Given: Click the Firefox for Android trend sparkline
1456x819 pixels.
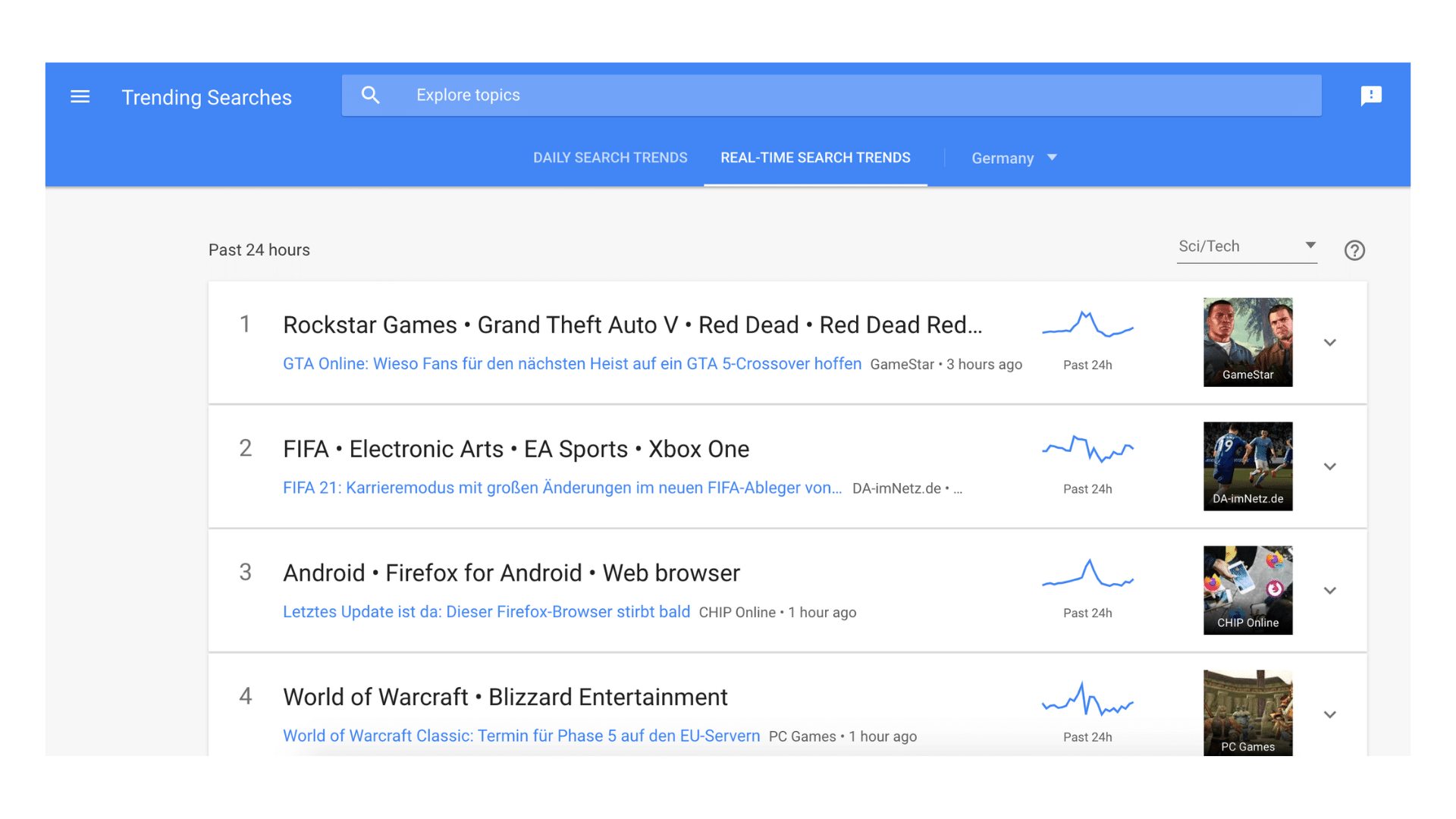Looking at the screenshot, I should (x=1087, y=573).
